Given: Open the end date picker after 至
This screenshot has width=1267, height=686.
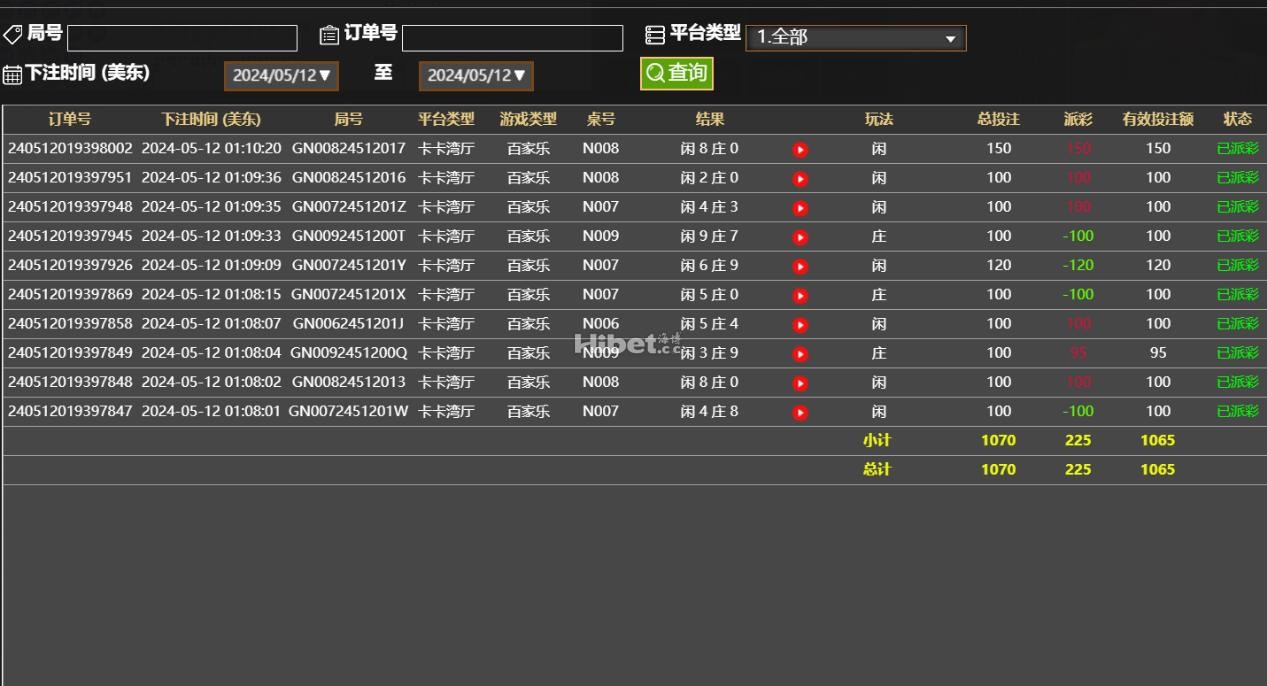Looking at the screenshot, I should [476, 76].
